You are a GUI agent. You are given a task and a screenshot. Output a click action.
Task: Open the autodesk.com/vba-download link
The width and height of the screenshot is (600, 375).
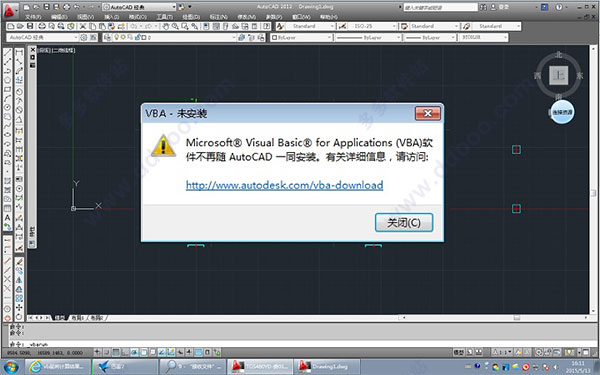tap(284, 185)
